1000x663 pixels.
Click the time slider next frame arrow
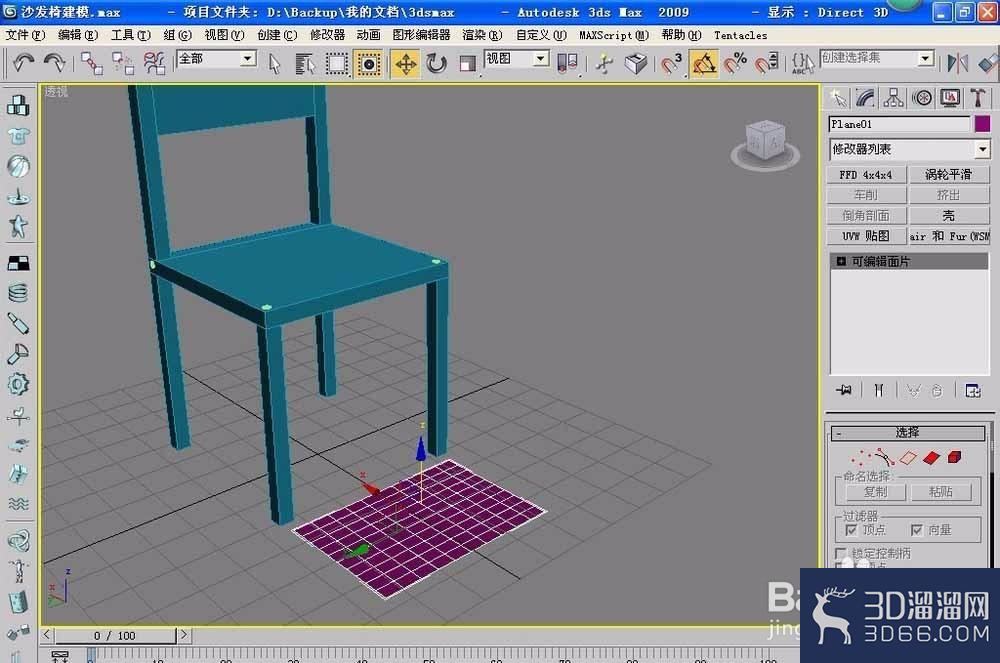pos(184,635)
